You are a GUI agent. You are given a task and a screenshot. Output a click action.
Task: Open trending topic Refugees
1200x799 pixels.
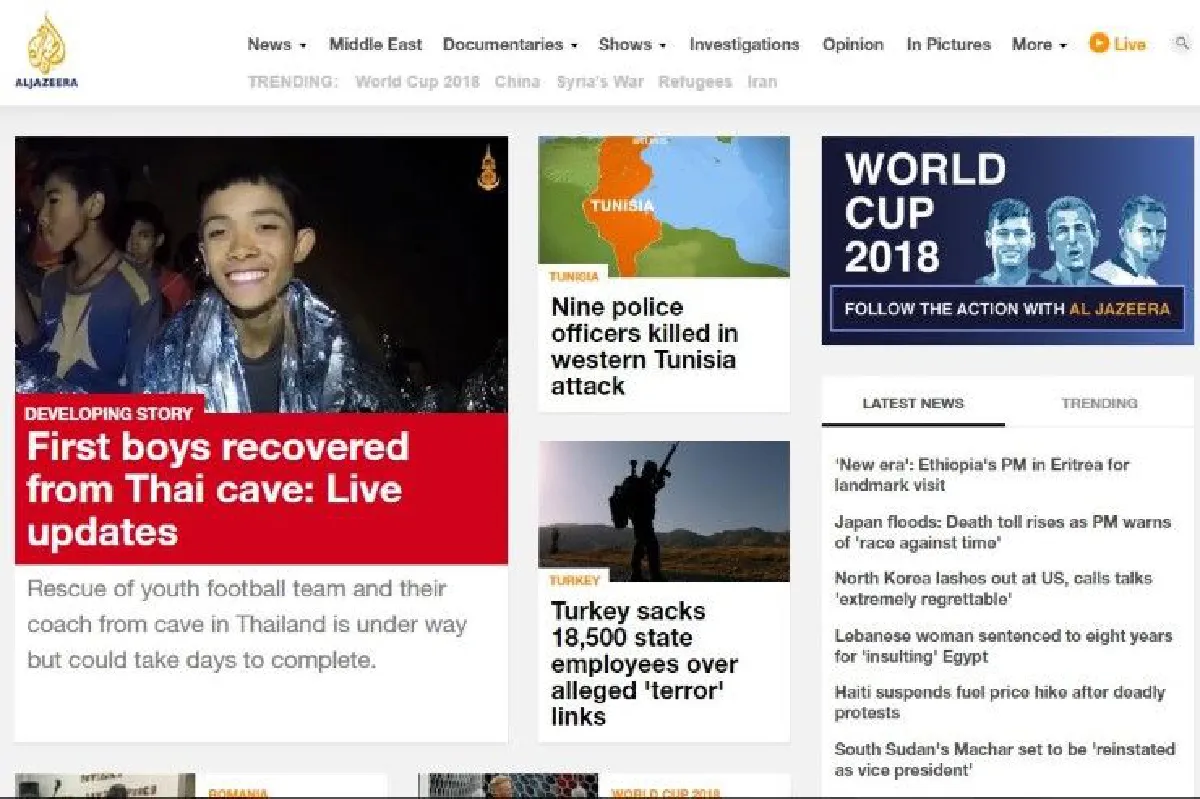[x=695, y=82]
